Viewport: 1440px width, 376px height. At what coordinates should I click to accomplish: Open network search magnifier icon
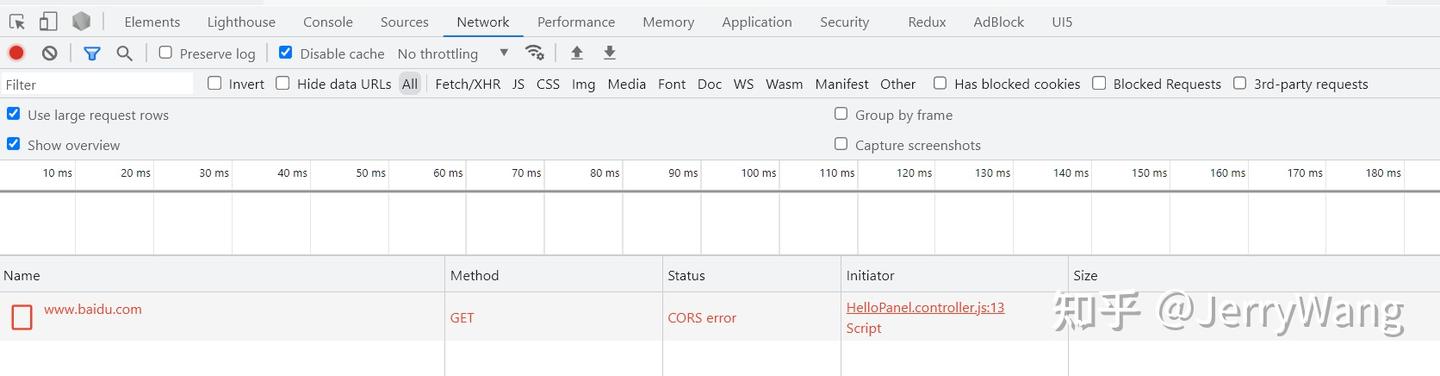(124, 53)
